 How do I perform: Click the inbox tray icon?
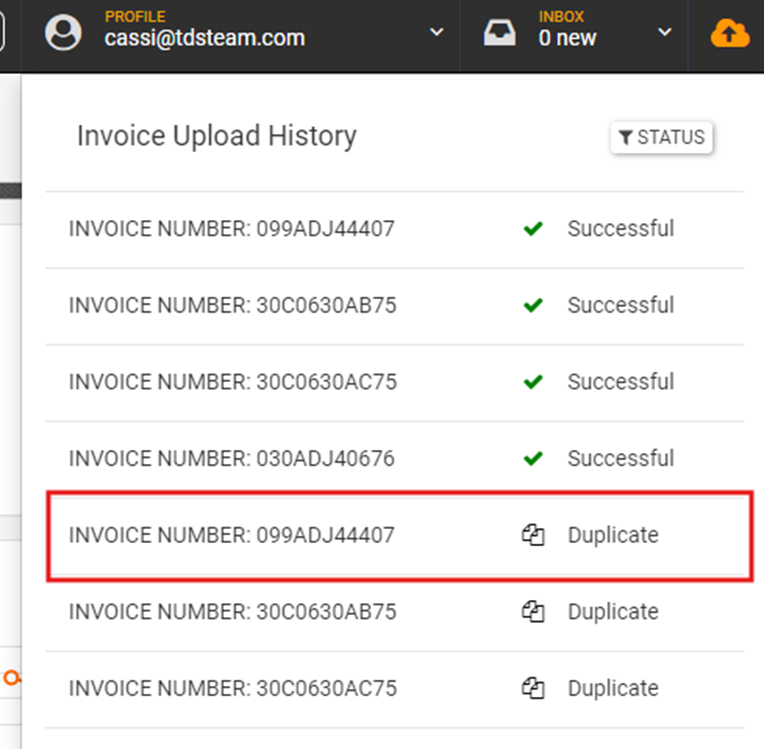(x=499, y=32)
